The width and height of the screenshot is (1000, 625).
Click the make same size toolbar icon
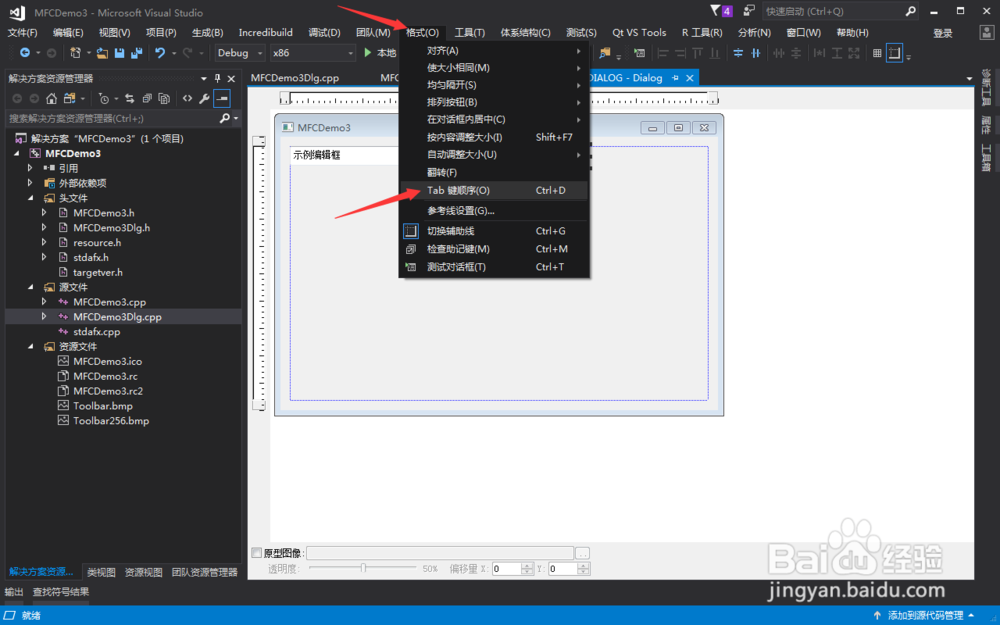[x=854, y=53]
